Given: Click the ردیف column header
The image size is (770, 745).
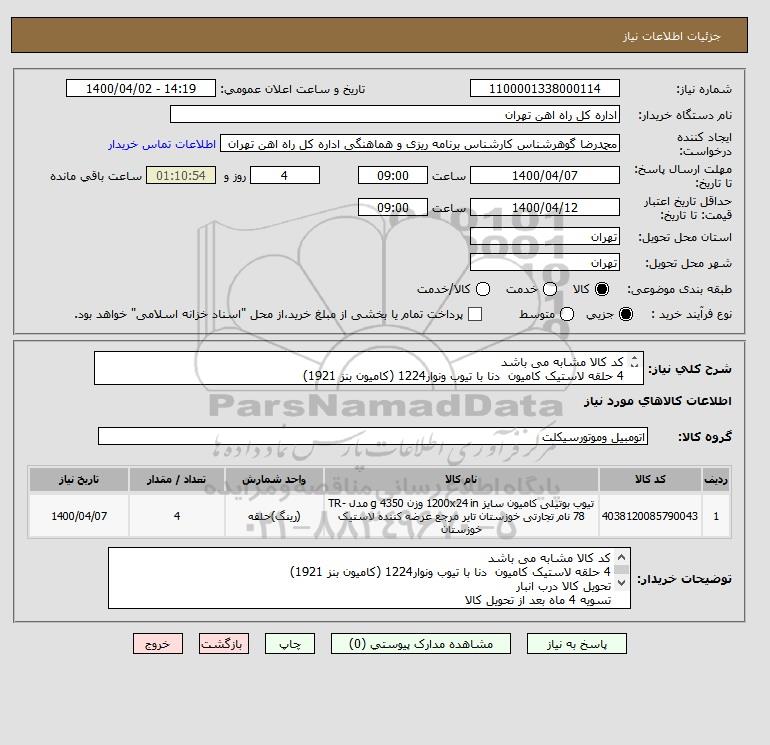Looking at the screenshot, I should click(716, 479).
